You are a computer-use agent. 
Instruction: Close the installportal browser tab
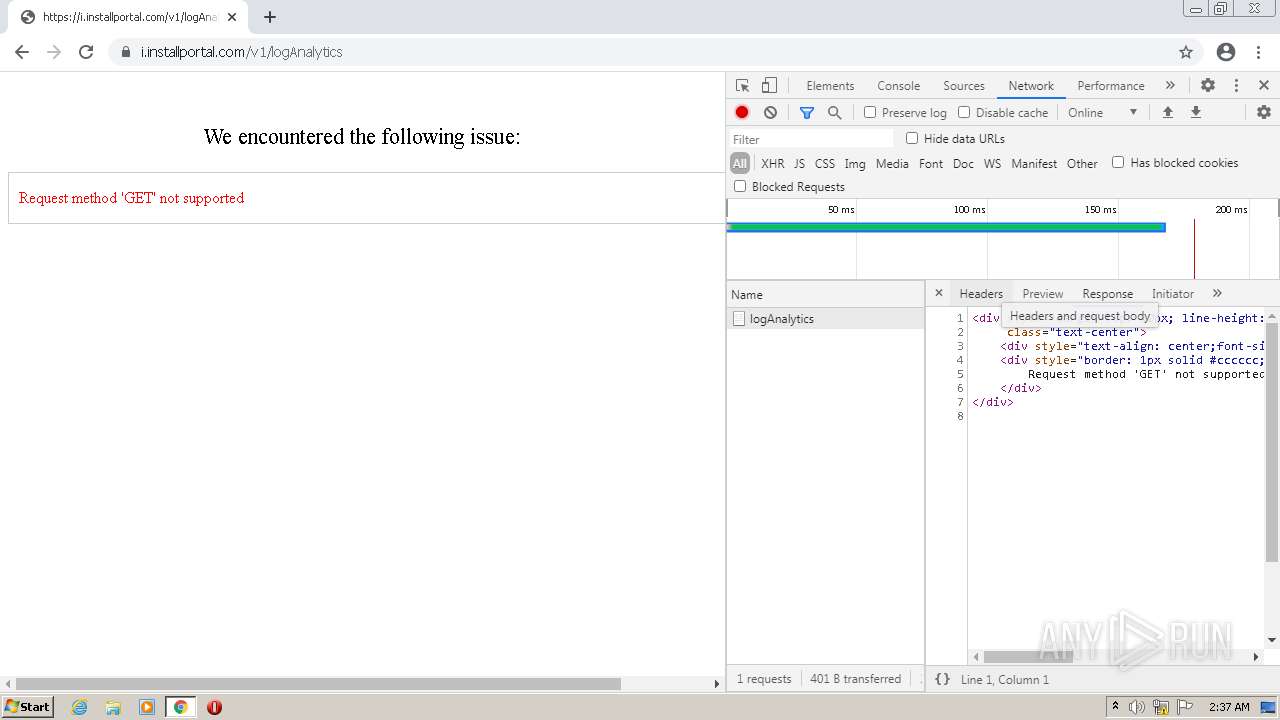pos(232,17)
